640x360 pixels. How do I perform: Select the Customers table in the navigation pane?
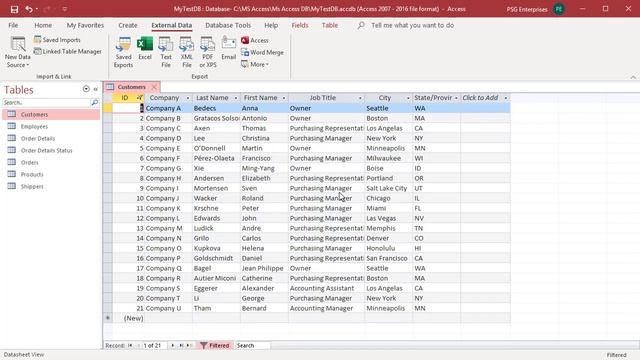(x=51, y=115)
